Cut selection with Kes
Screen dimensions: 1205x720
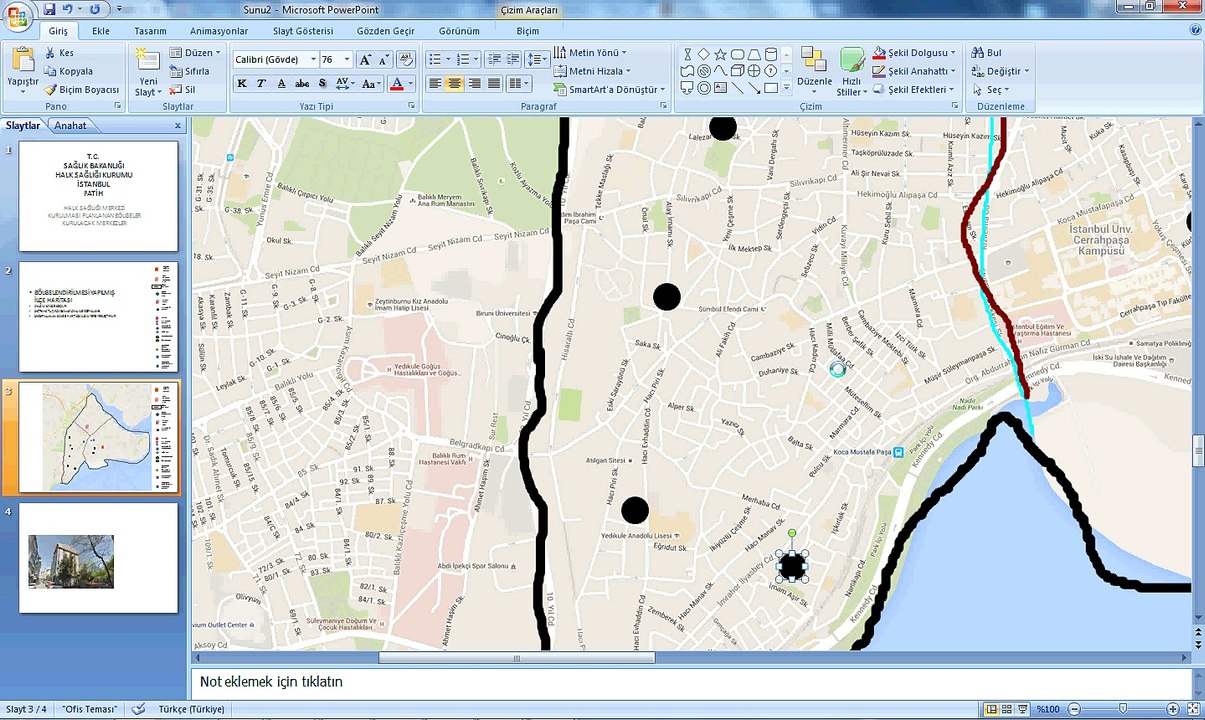(59, 53)
